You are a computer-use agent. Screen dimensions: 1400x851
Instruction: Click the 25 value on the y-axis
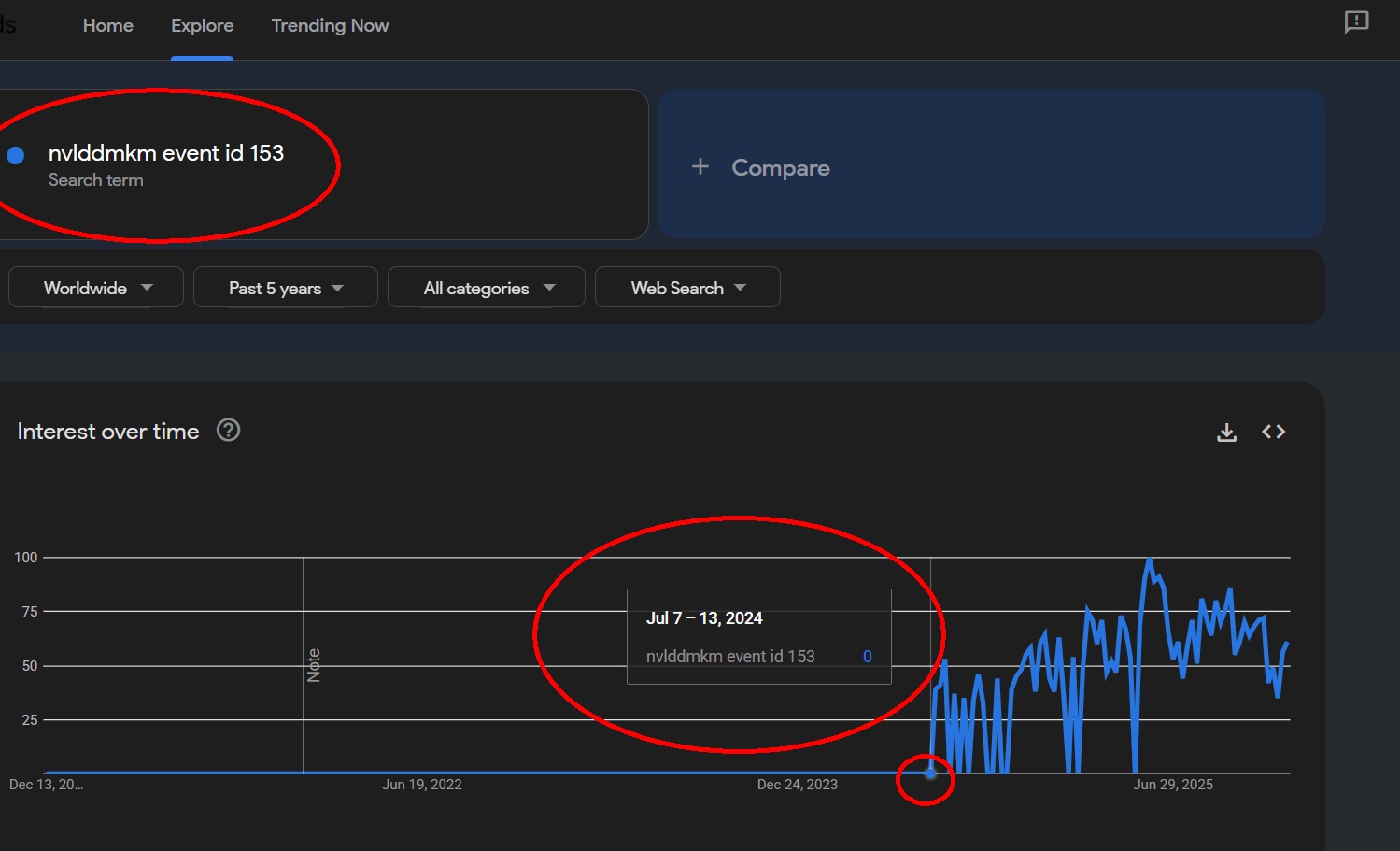click(30, 720)
